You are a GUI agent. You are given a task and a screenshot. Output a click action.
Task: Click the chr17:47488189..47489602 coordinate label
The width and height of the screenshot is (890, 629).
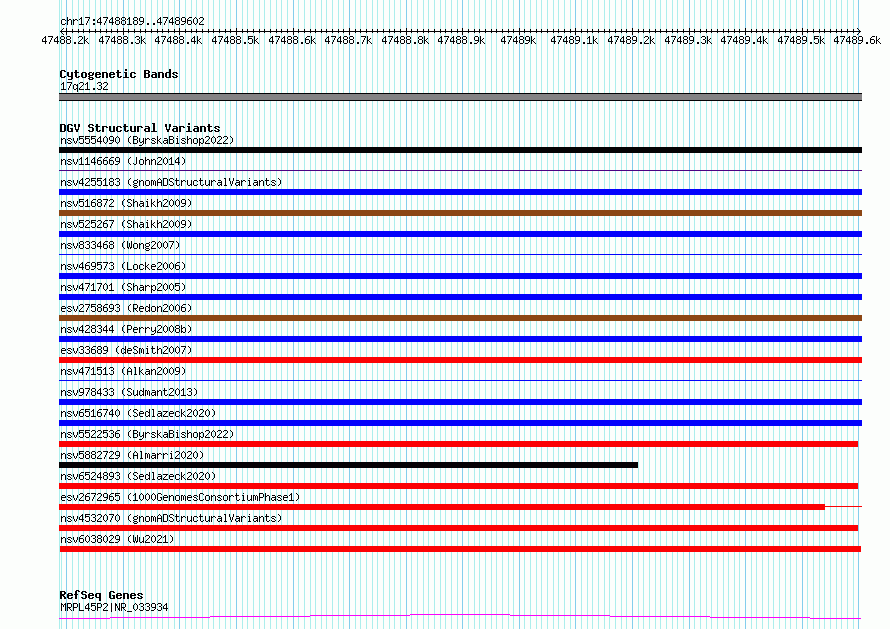click(132, 21)
